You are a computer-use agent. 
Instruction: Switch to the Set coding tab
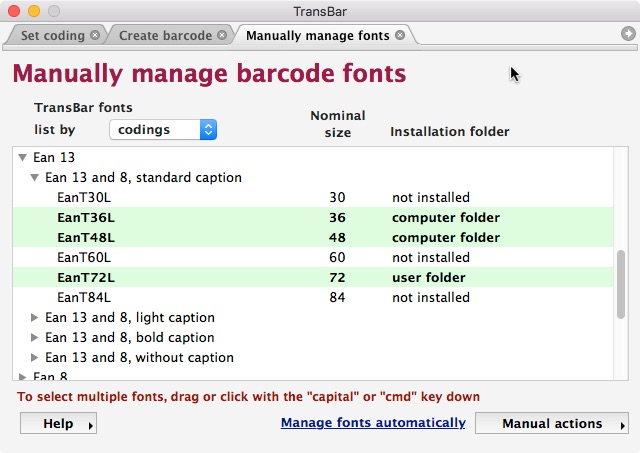[x=53, y=36]
